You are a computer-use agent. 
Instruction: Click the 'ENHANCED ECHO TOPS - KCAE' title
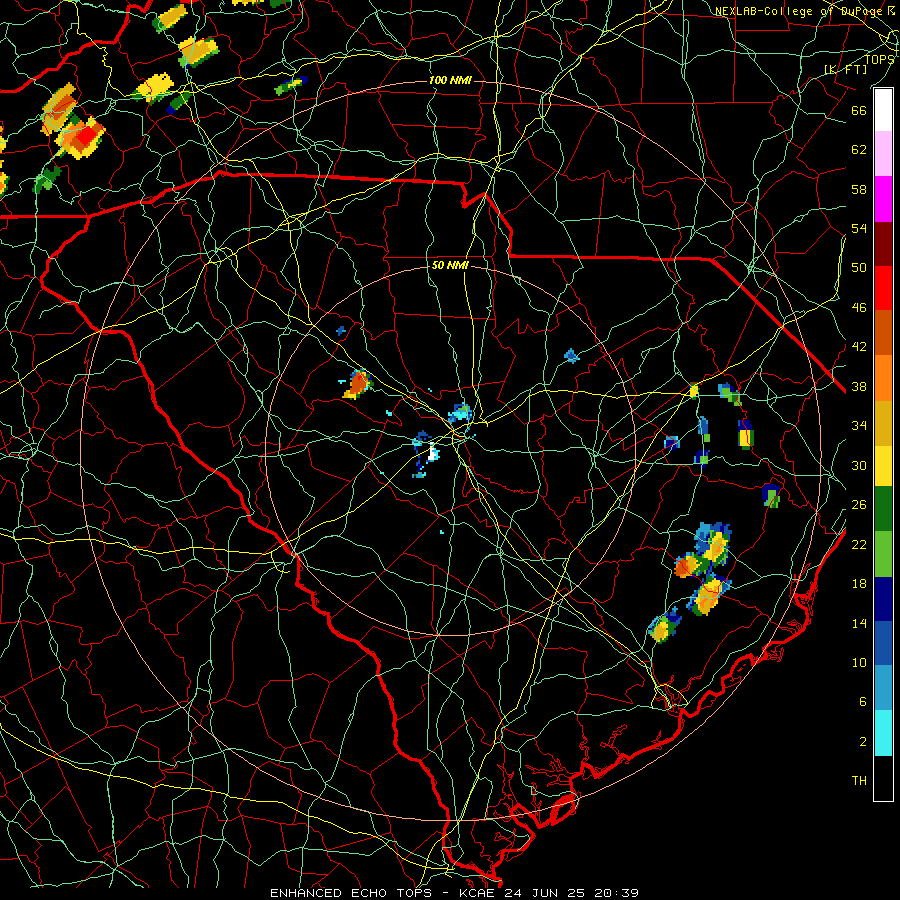(382, 893)
